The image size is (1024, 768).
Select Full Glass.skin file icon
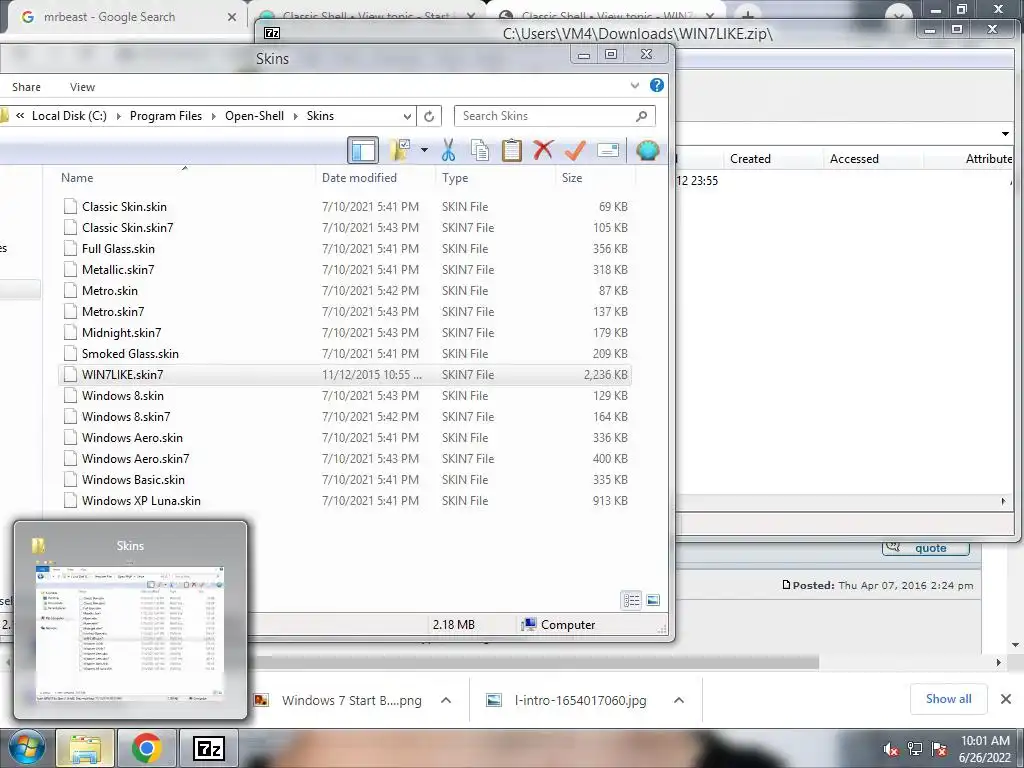click(x=70, y=248)
